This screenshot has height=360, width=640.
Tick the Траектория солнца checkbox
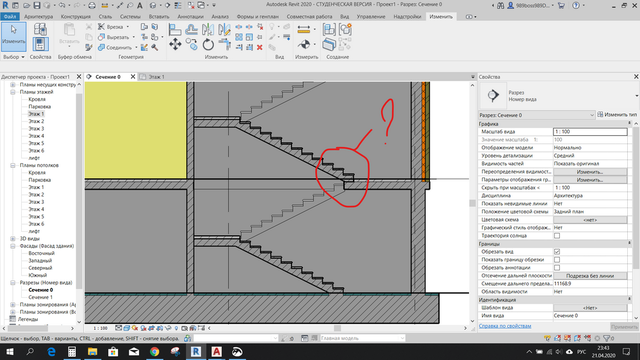click(557, 236)
